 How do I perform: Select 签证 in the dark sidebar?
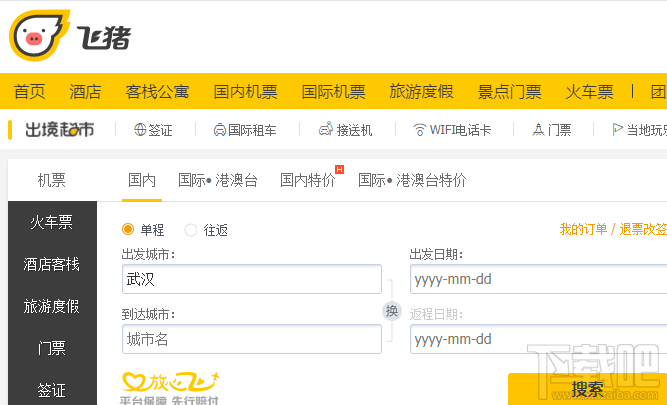[51, 390]
